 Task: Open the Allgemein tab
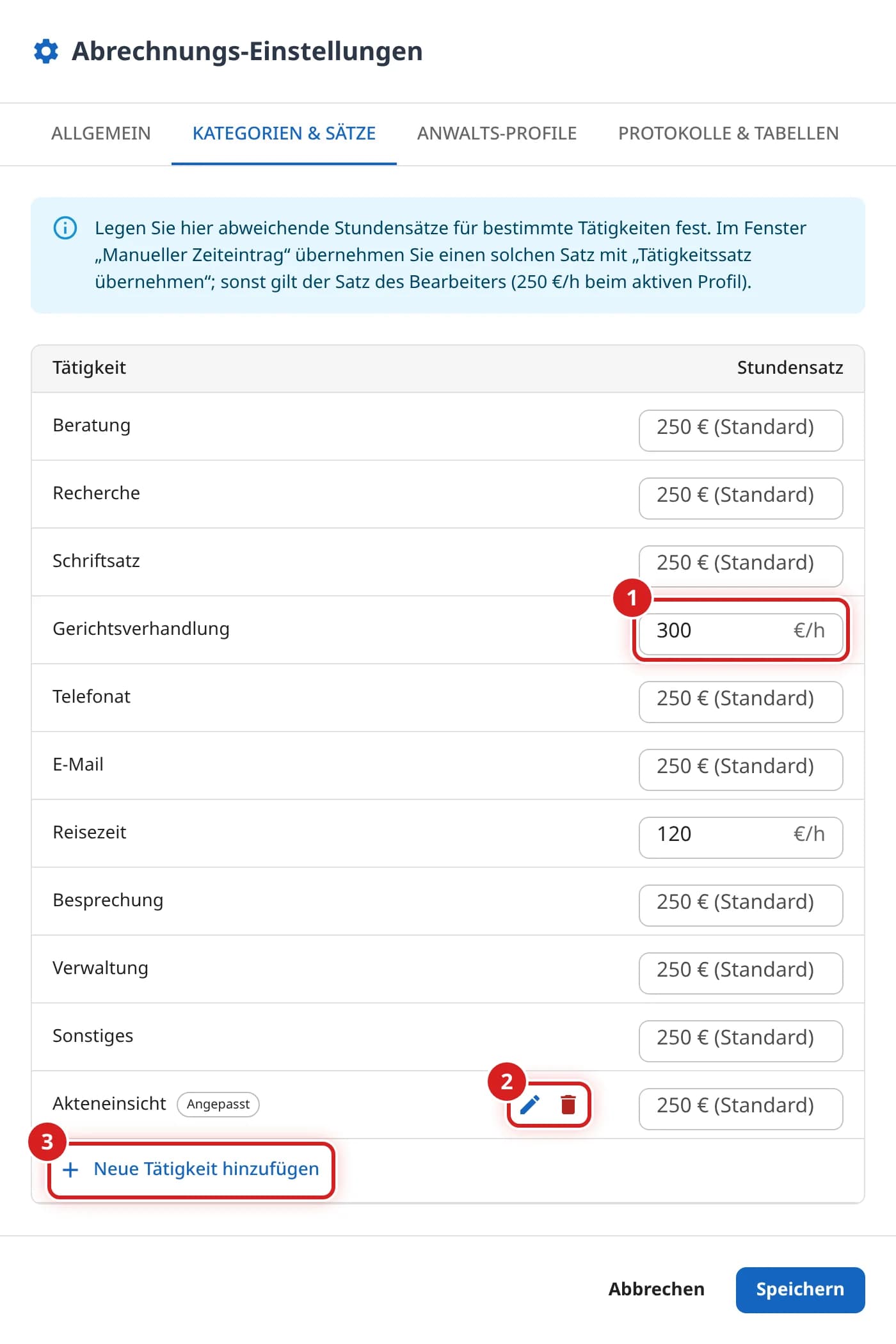click(x=101, y=133)
